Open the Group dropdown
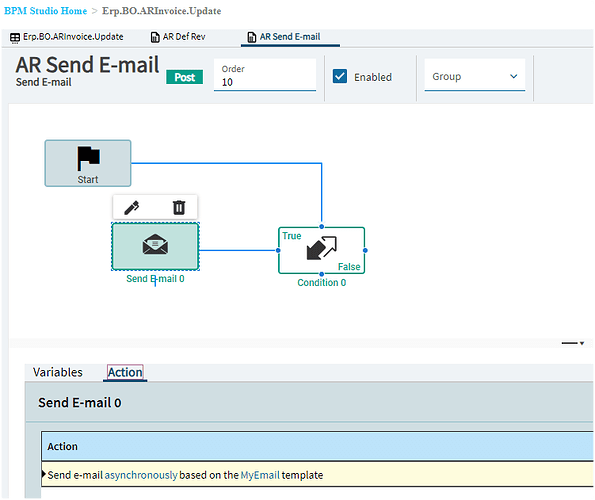Viewport: 595px width, 500px height. click(x=475, y=75)
